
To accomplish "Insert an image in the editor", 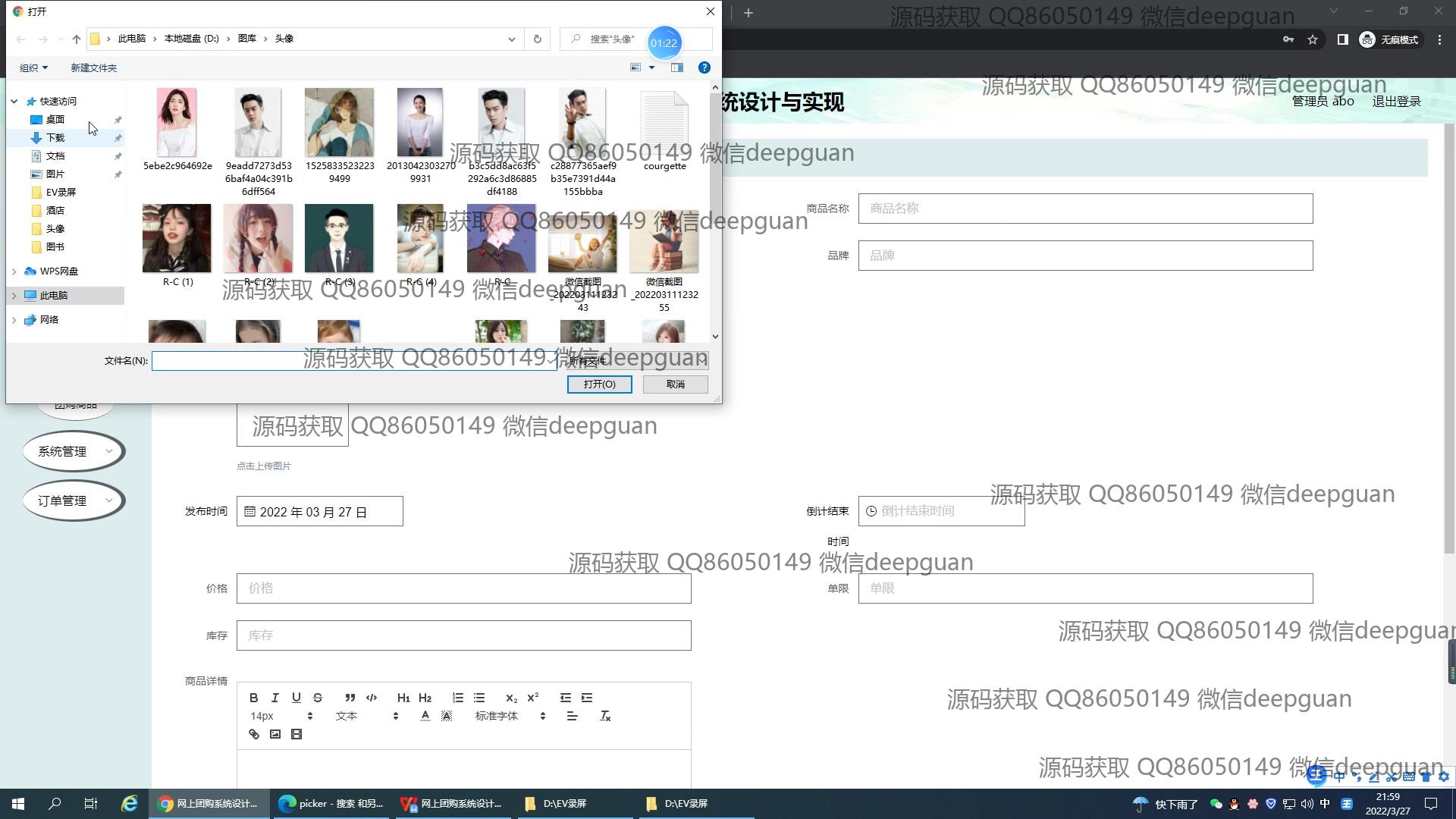I will (x=275, y=734).
